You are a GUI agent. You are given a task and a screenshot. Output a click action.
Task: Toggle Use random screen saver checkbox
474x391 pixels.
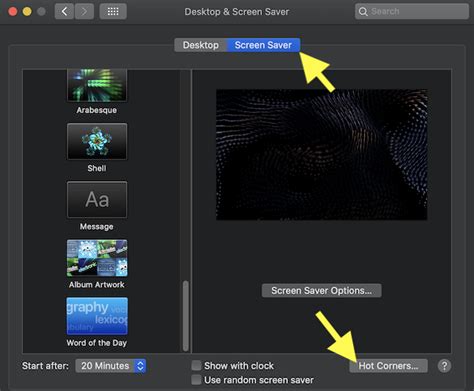196,380
